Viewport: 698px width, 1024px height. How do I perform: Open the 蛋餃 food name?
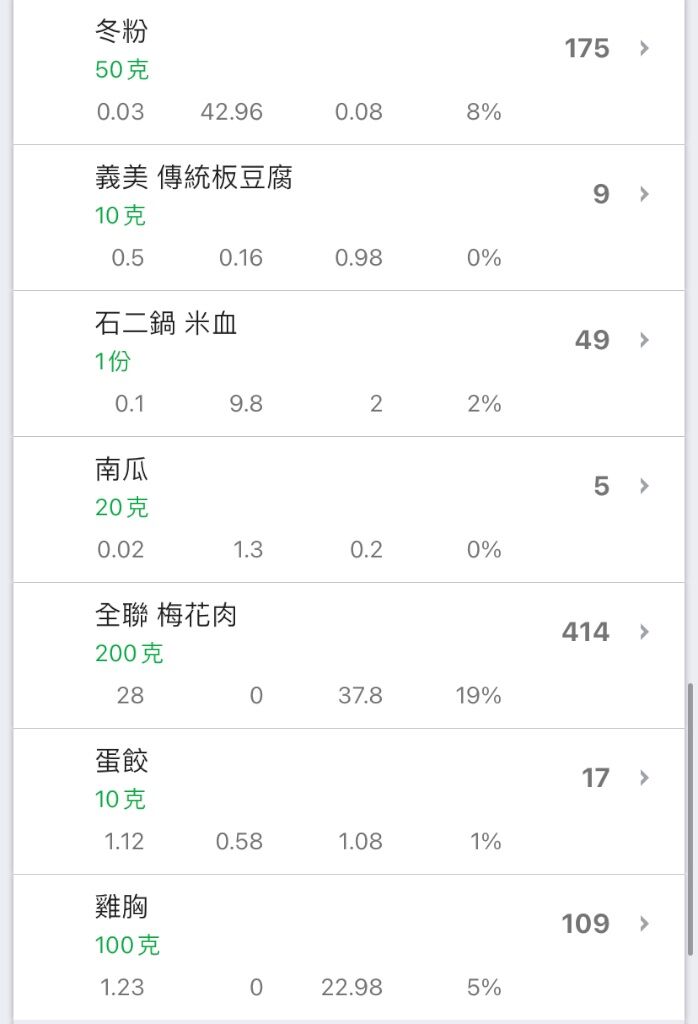click(x=121, y=761)
